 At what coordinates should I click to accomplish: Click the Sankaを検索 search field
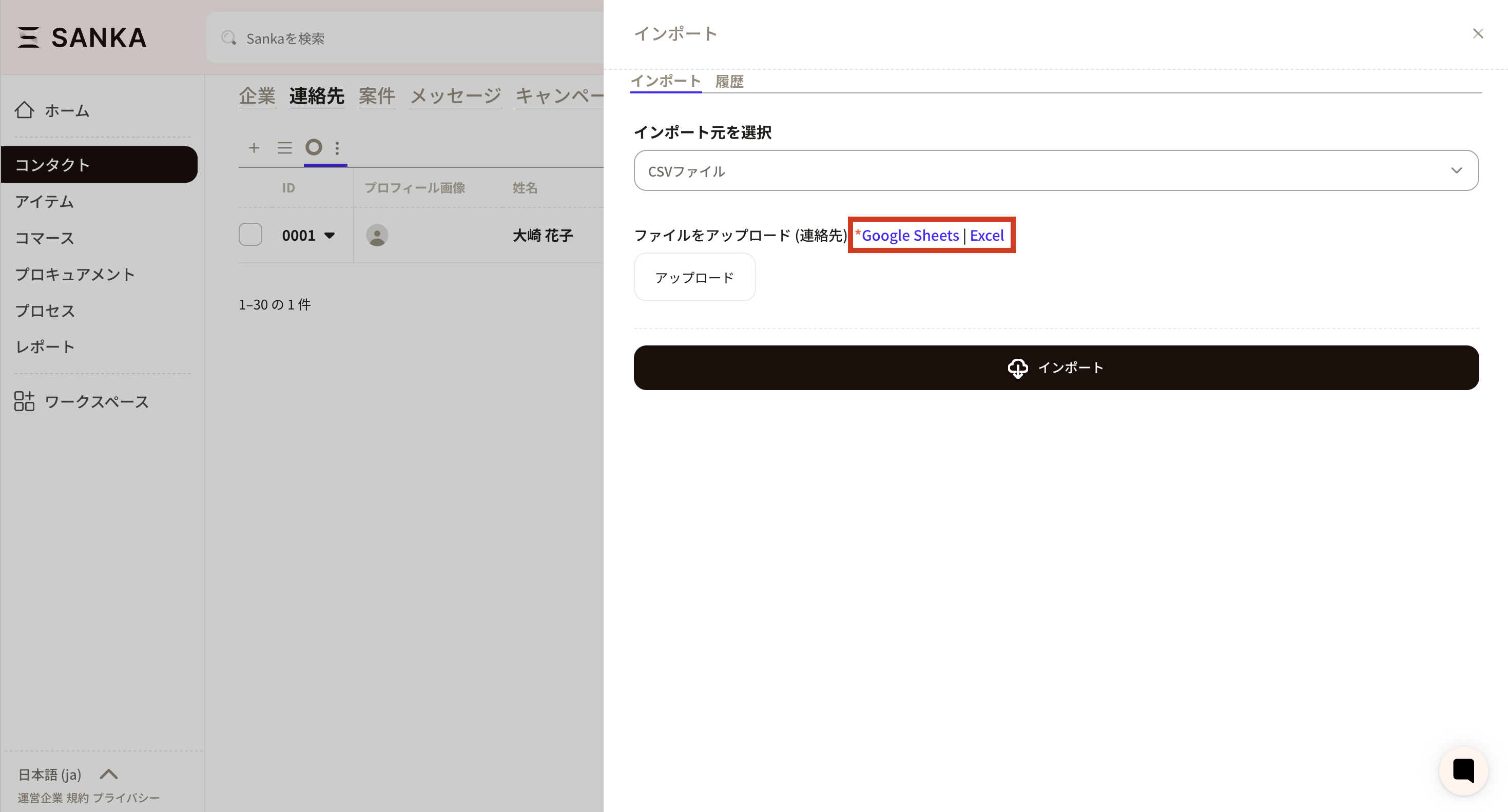(x=404, y=38)
